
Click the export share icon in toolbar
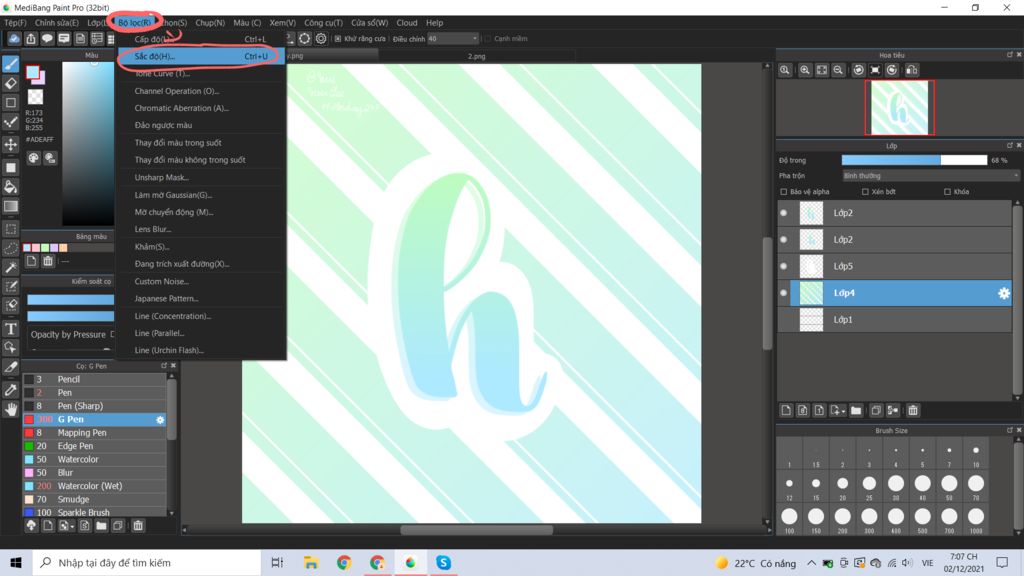(31, 39)
